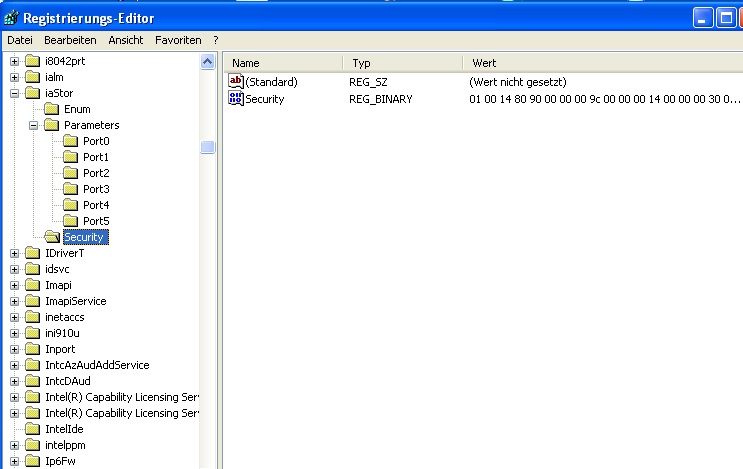This screenshot has width=743, height=469.
Task: Minimize the Registrierungs-Editor window
Action: 703,18
